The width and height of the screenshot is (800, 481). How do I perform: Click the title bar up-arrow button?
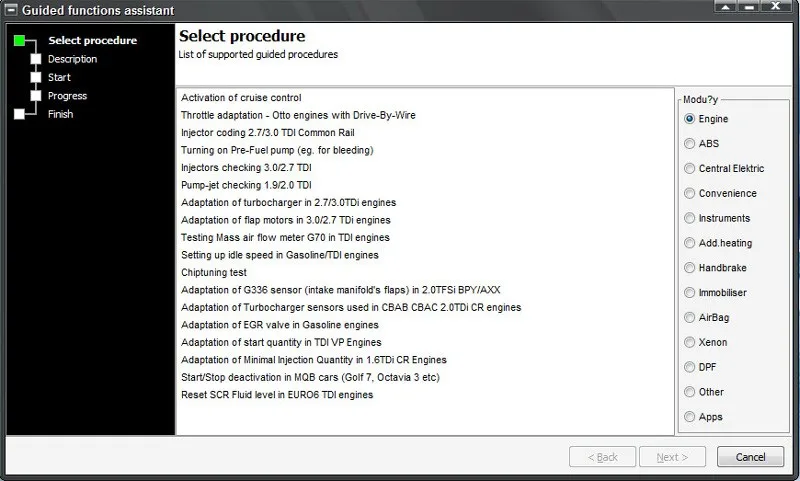click(726, 6)
